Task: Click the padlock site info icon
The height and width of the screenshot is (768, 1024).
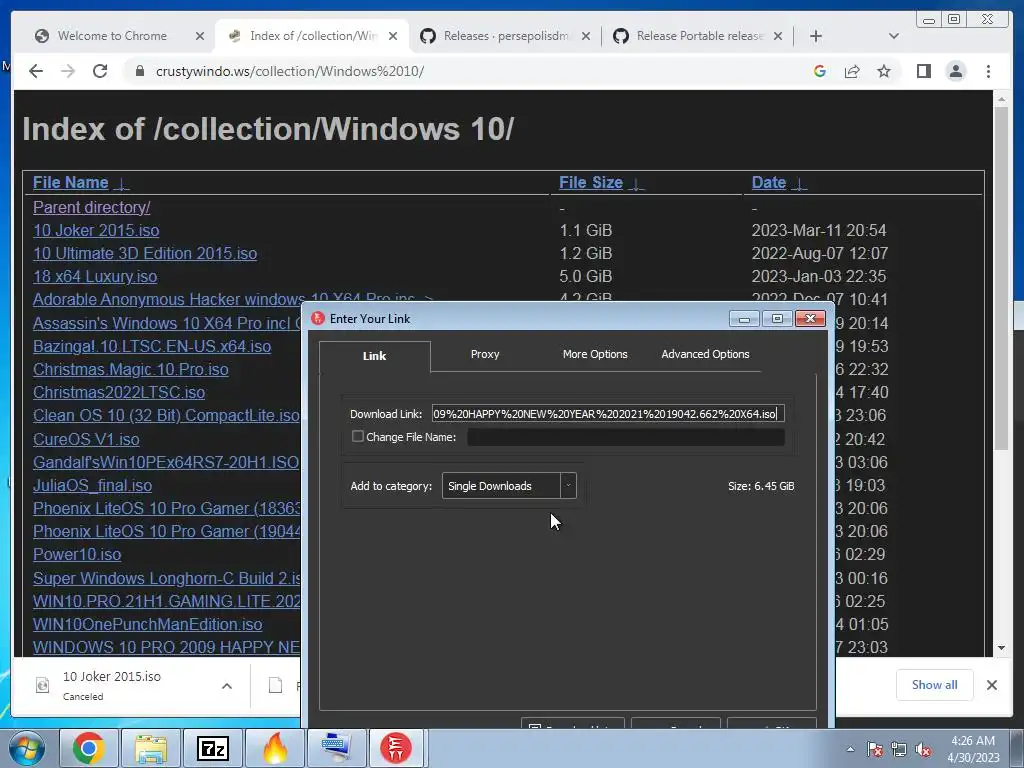Action: [x=139, y=71]
